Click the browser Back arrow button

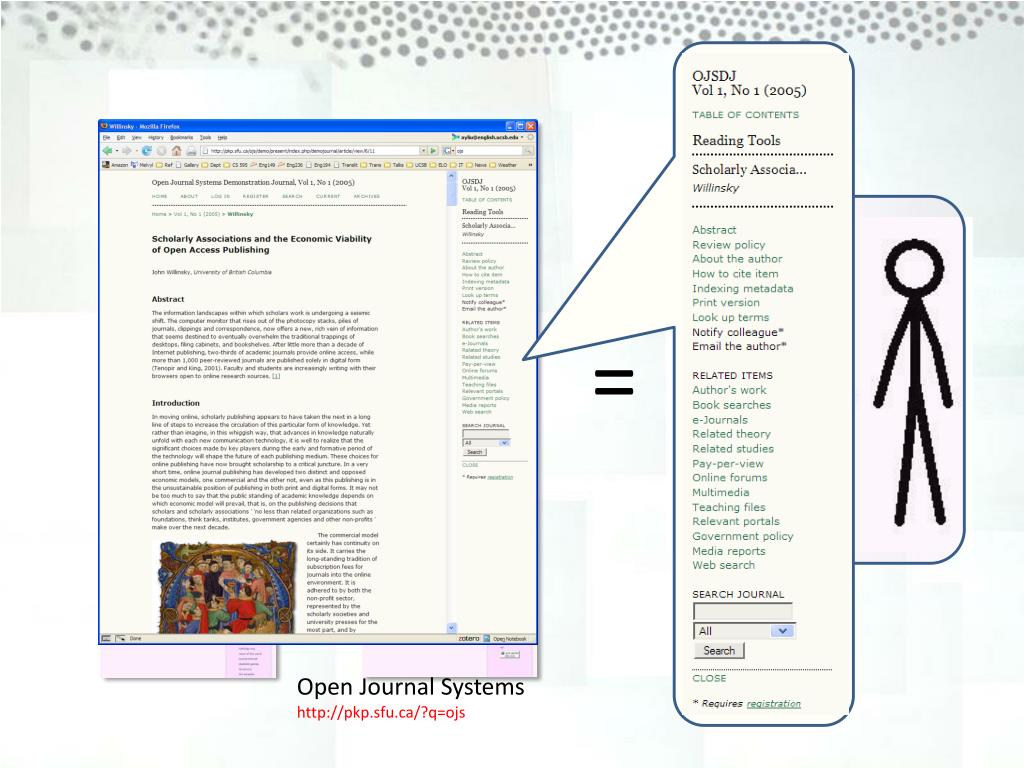(x=107, y=151)
